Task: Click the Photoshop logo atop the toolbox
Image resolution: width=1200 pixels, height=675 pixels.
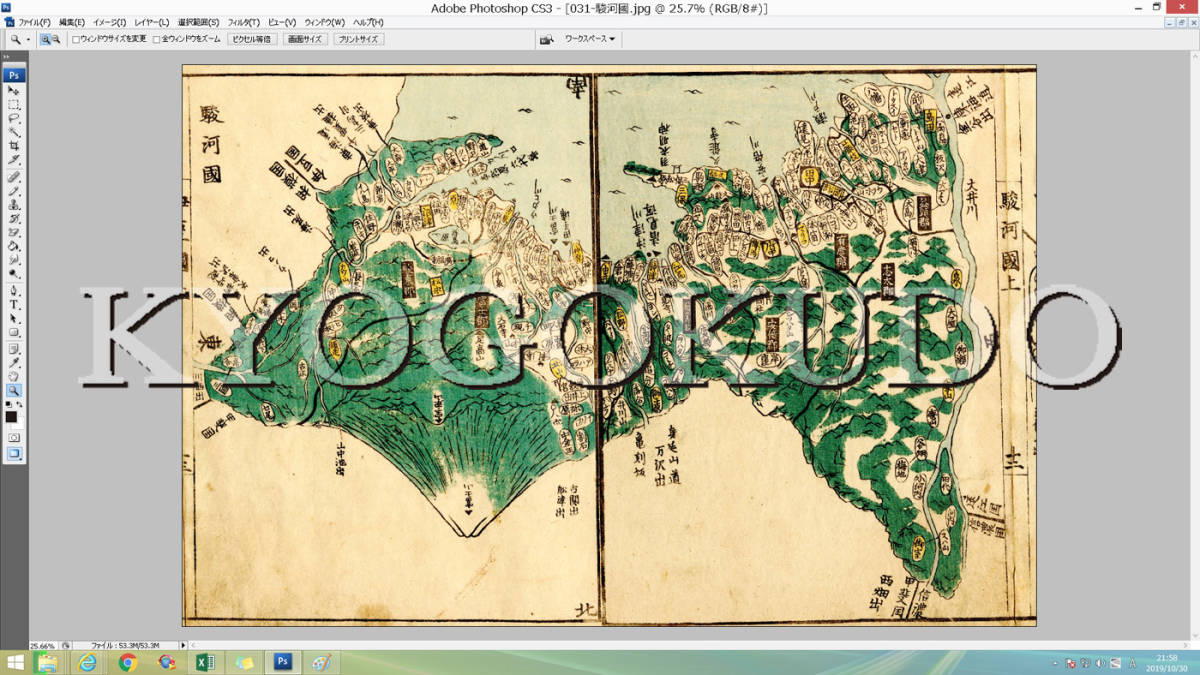Action: pos(14,75)
